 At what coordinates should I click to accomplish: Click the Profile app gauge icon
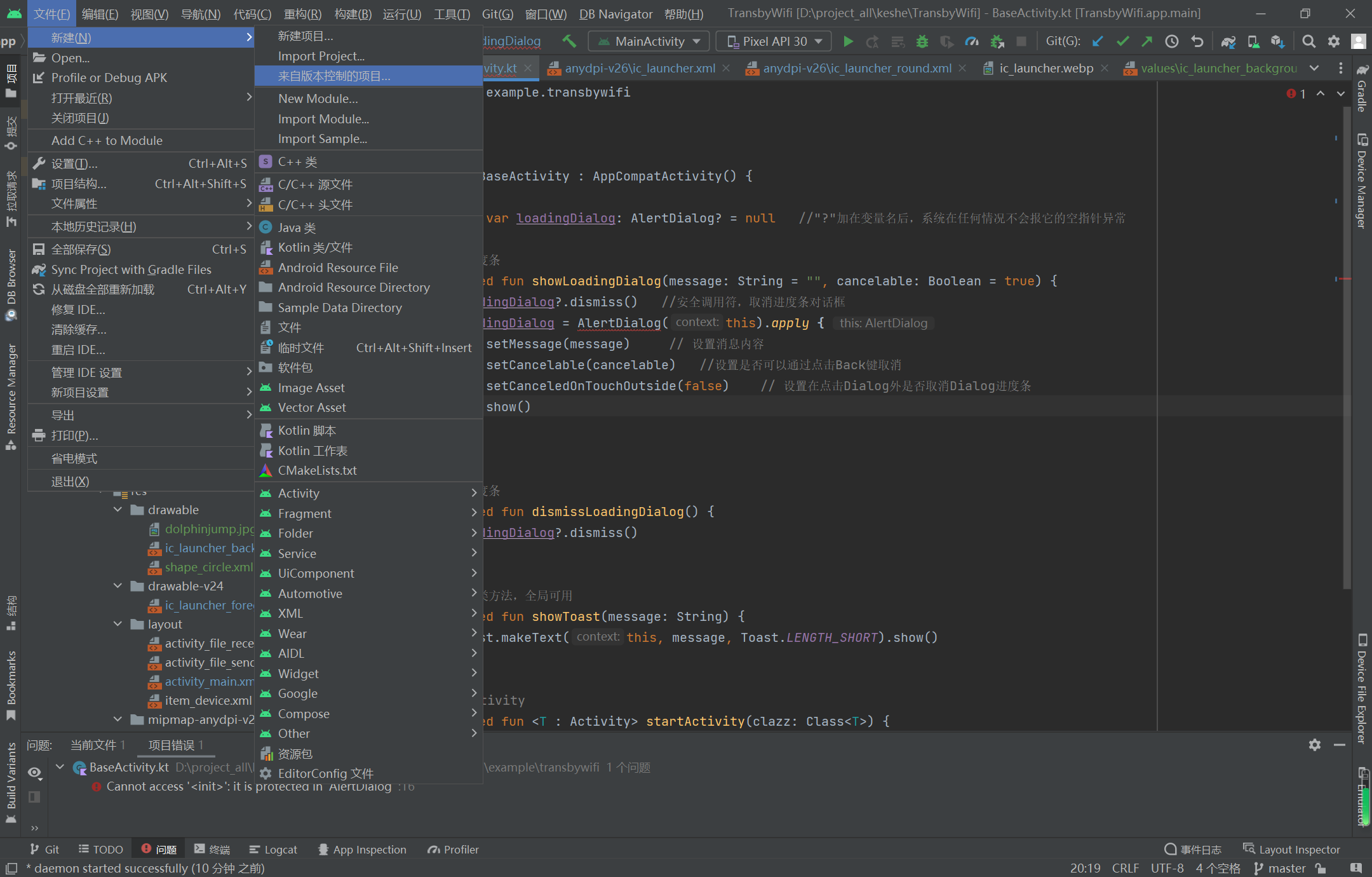972,41
